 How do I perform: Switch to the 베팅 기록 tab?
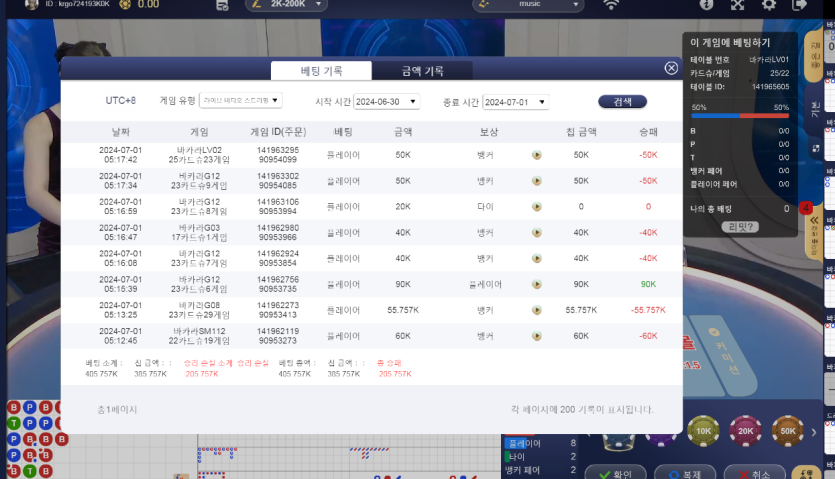(321, 70)
